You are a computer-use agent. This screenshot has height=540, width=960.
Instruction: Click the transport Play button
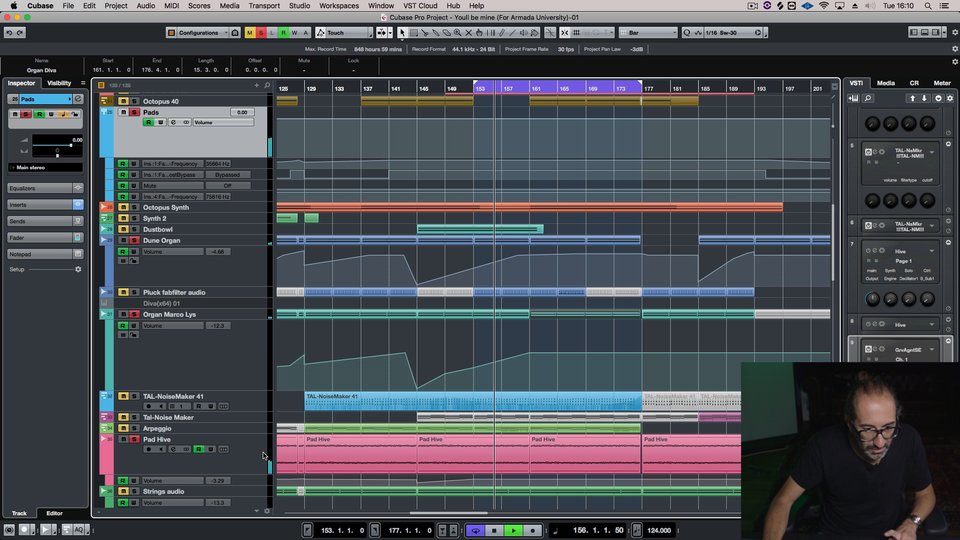(513, 530)
